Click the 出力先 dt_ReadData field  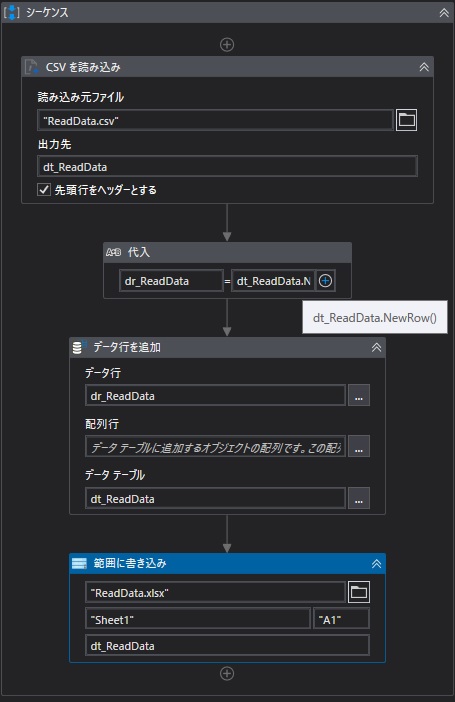228,167
